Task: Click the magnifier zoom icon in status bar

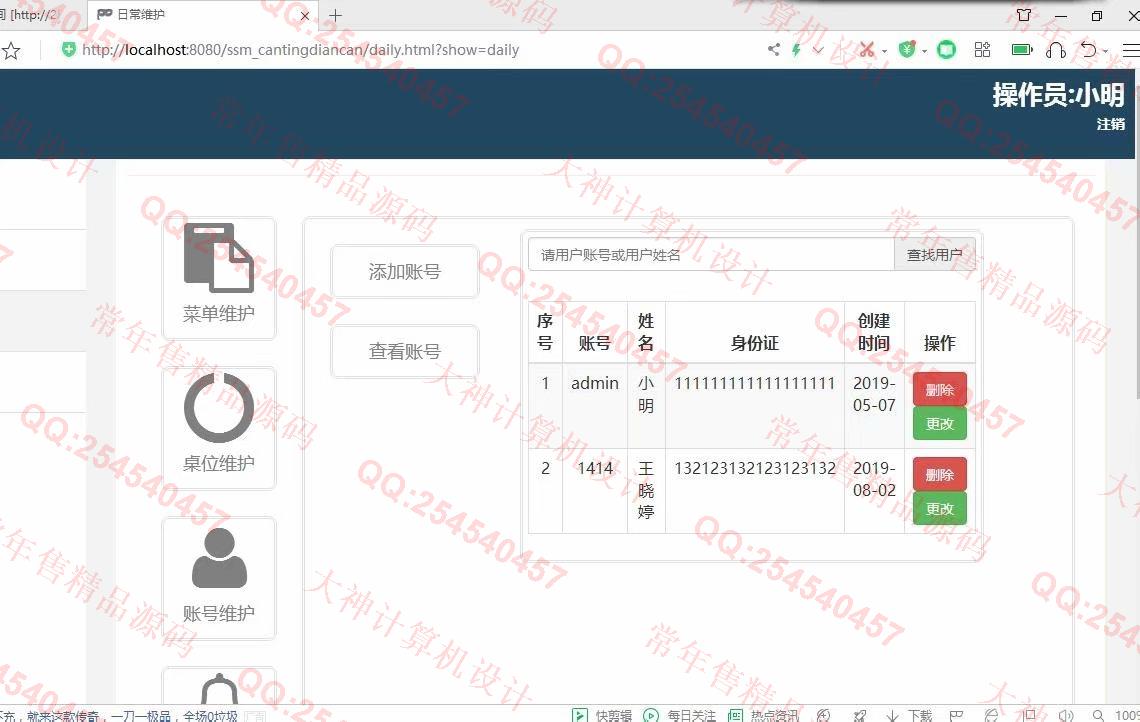Action: [1098, 715]
